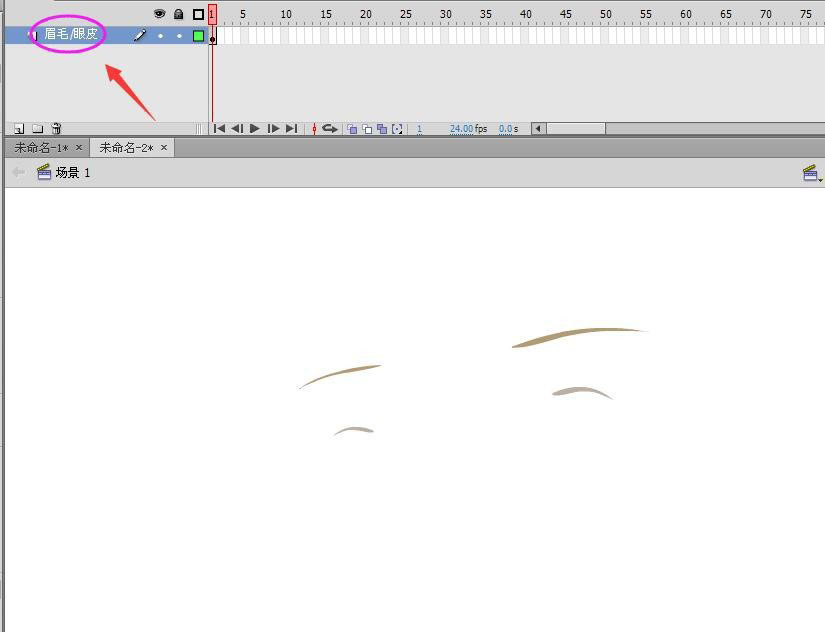Toggle lock dot for 眉毛/眼皮 layer
Screen dimensions: 825x632
(179, 36)
